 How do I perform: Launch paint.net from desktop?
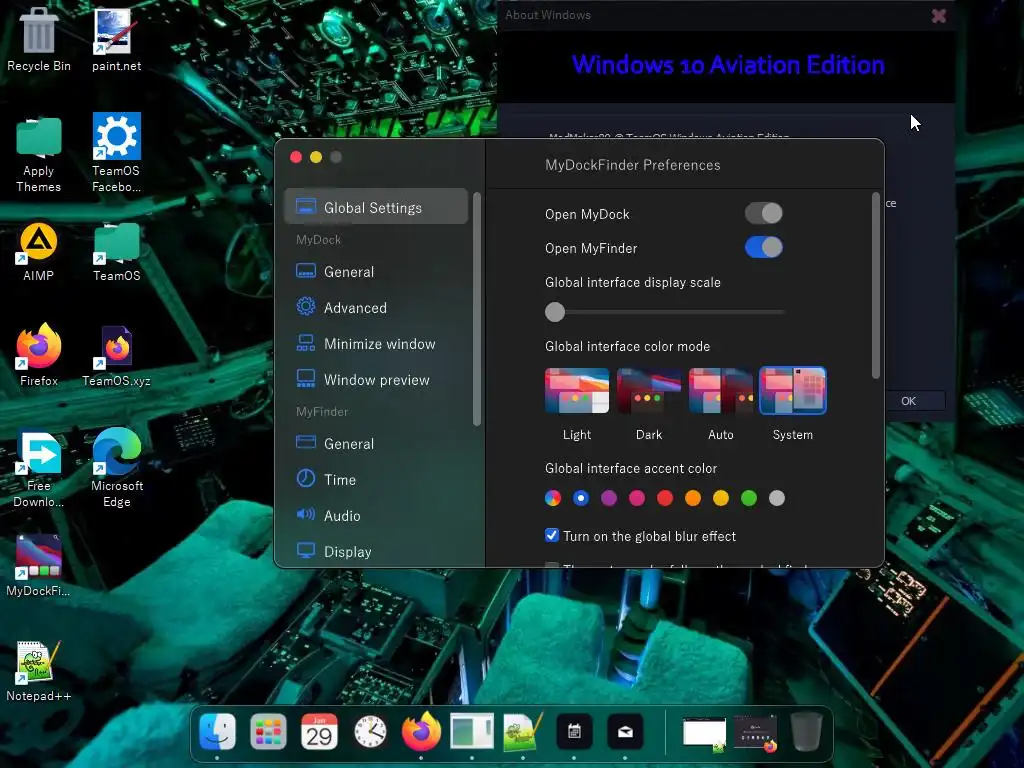click(x=116, y=39)
